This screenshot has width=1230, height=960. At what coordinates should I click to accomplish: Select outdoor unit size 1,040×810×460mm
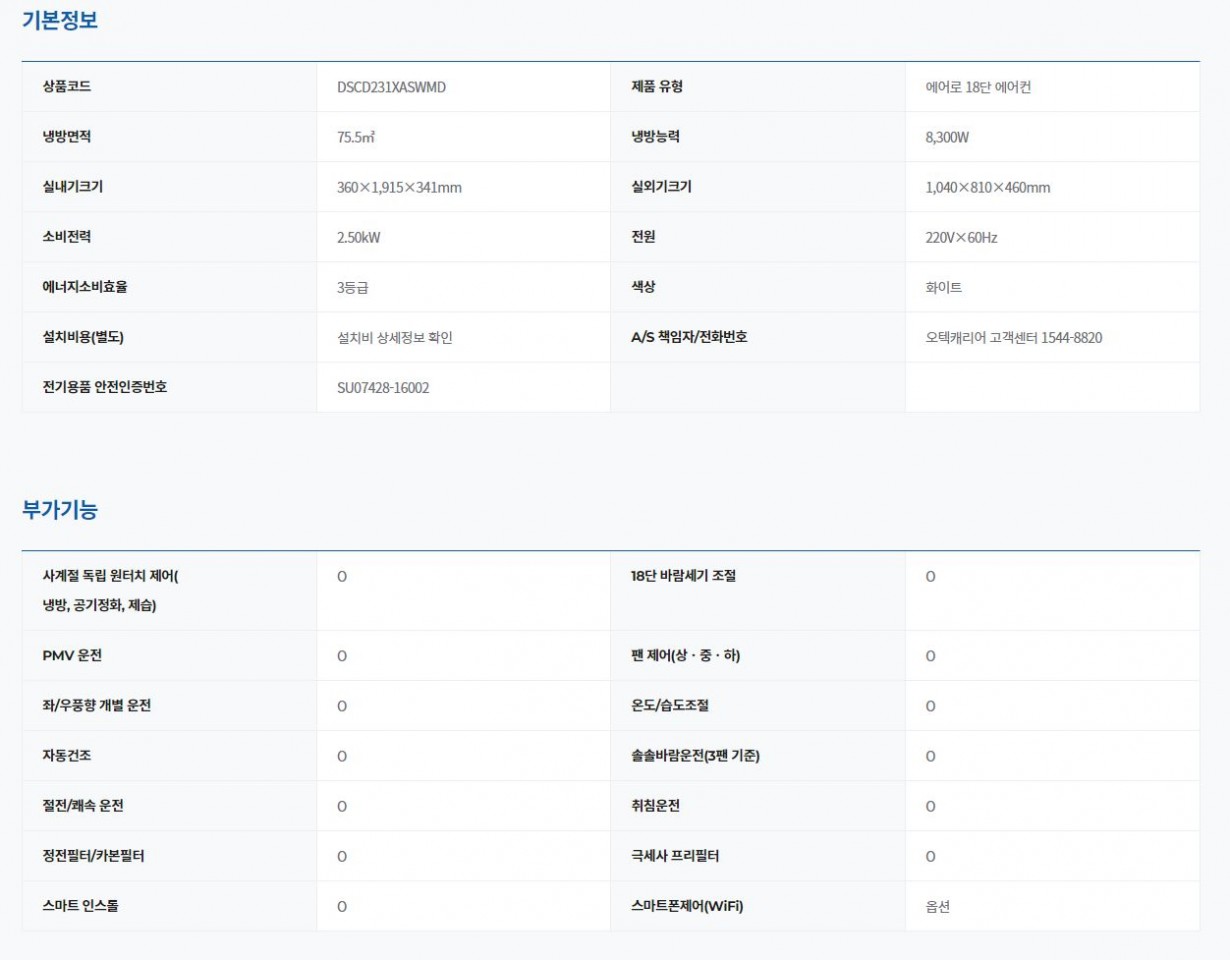pyautogui.click(x=988, y=187)
